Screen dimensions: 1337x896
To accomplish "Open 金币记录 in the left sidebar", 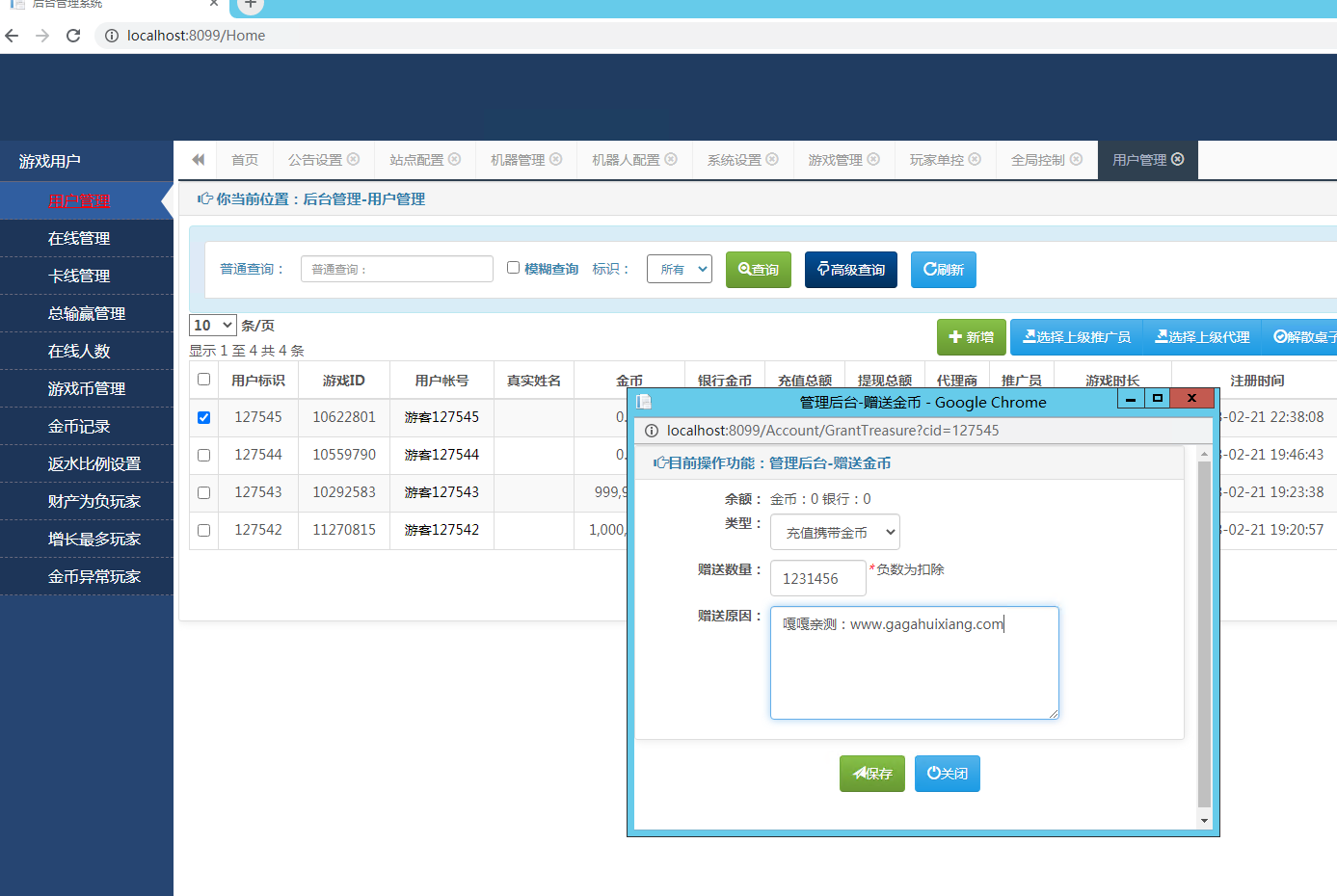I will 79,426.
